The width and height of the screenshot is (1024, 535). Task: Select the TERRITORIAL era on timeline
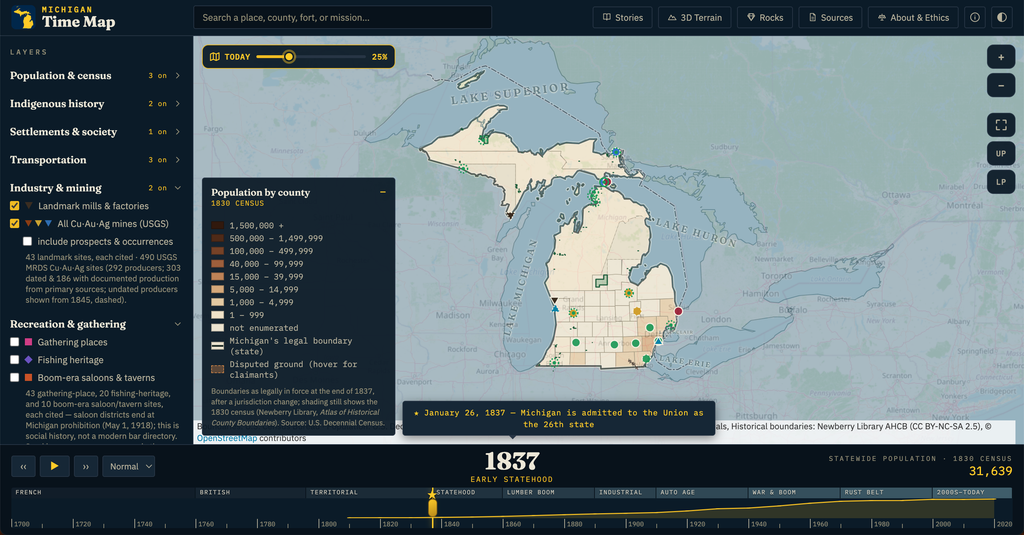(x=368, y=493)
